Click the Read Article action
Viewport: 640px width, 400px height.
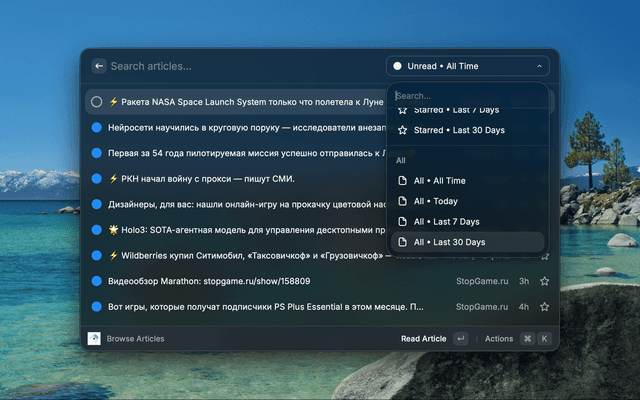[x=423, y=339]
